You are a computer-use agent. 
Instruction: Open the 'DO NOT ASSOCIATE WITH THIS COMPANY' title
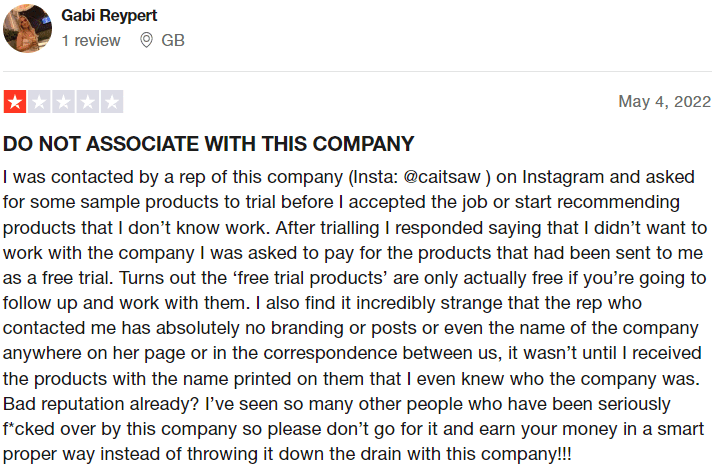[209, 144]
